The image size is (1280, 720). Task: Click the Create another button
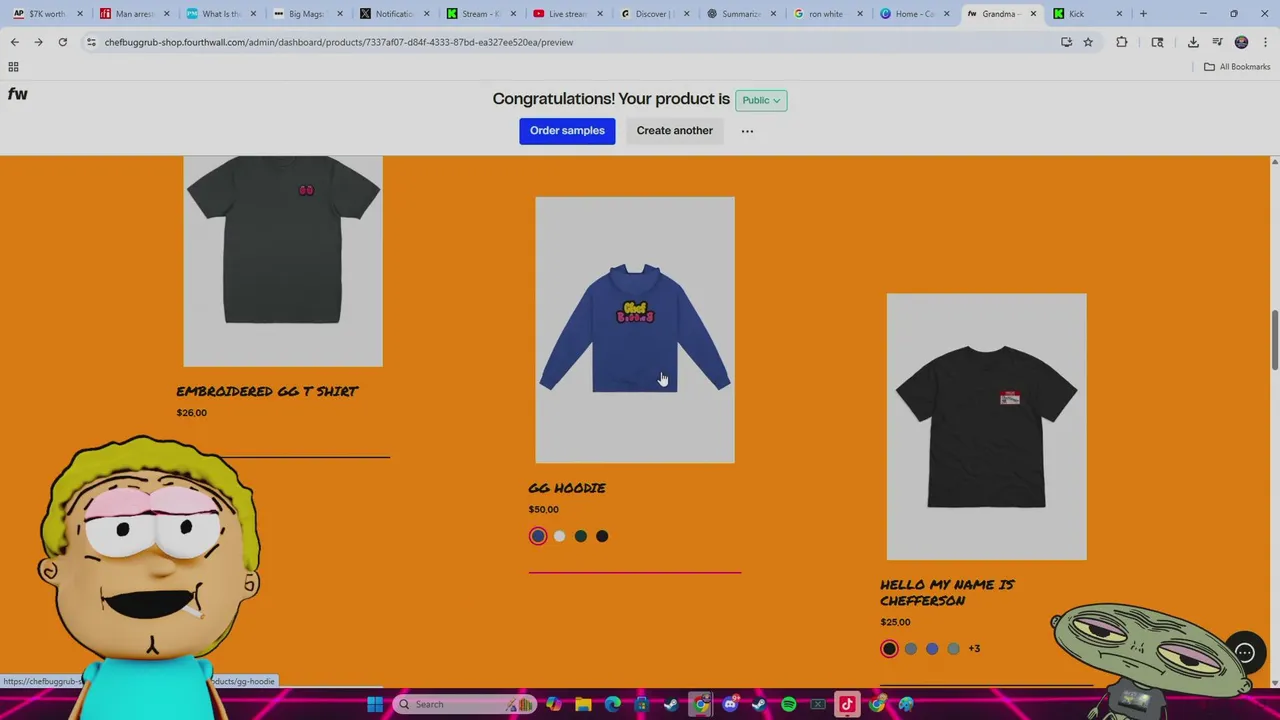coord(675,131)
